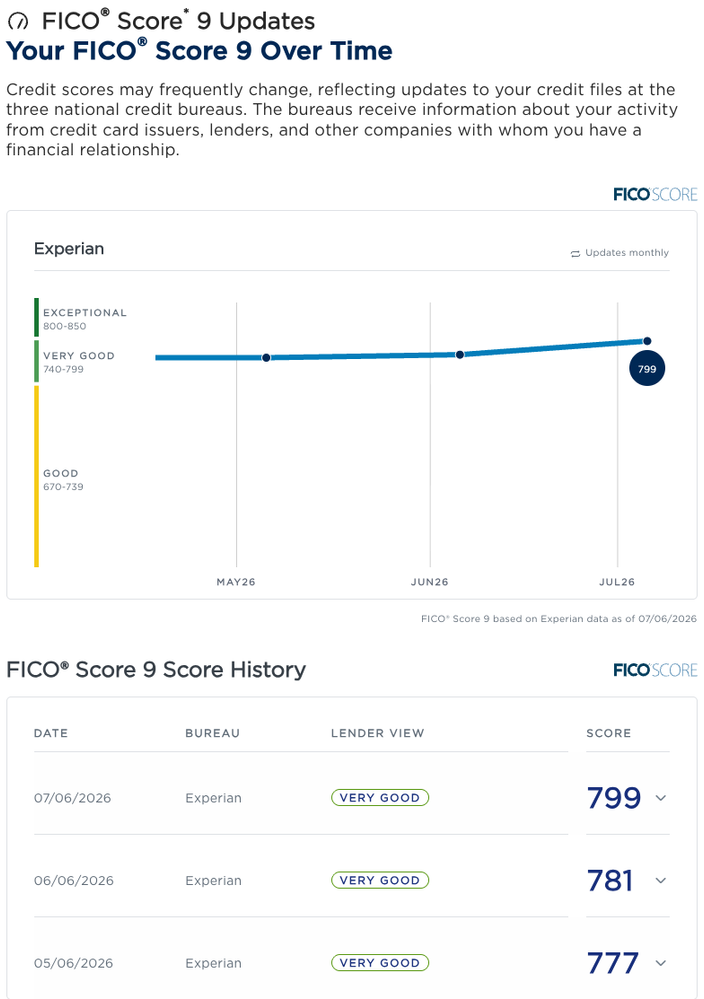The width and height of the screenshot is (704, 999).
Task: Click the Experian chart title
Action: (69, 248)
